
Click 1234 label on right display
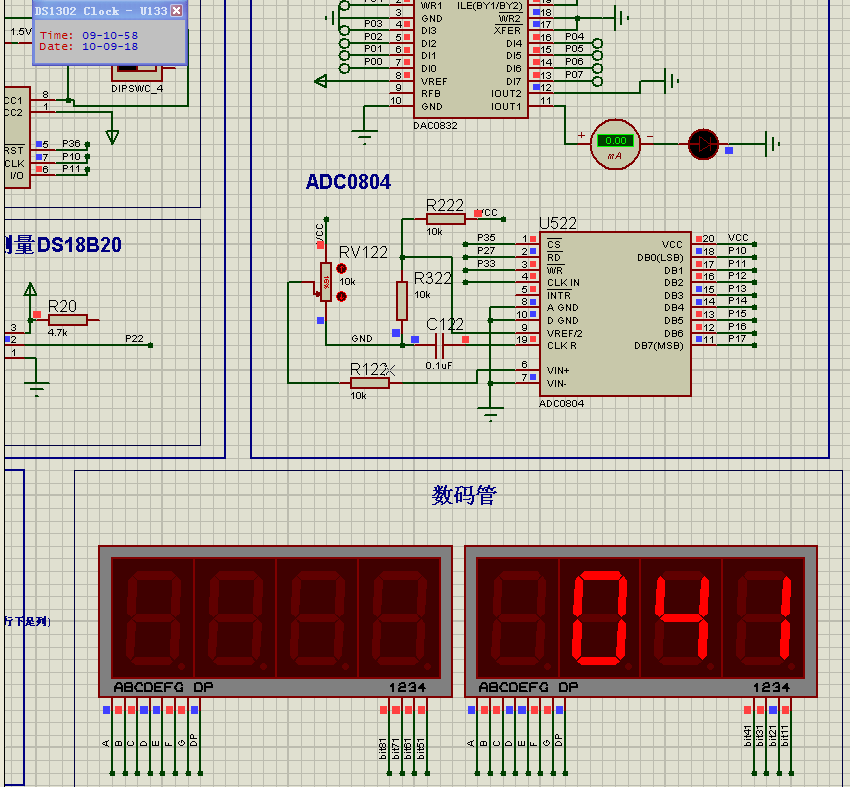pos(771,687)
